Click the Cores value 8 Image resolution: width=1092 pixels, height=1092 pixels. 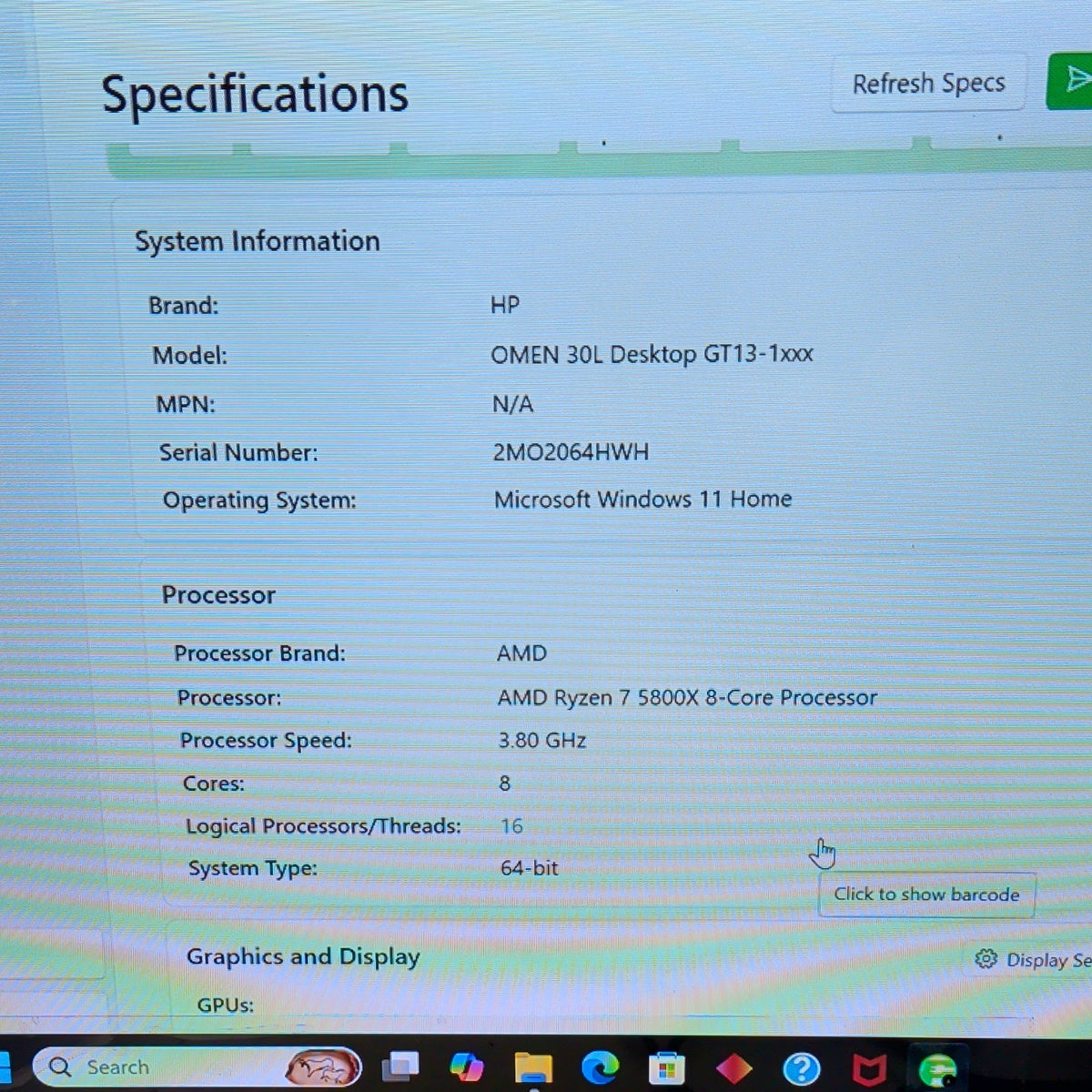[505, 784]
